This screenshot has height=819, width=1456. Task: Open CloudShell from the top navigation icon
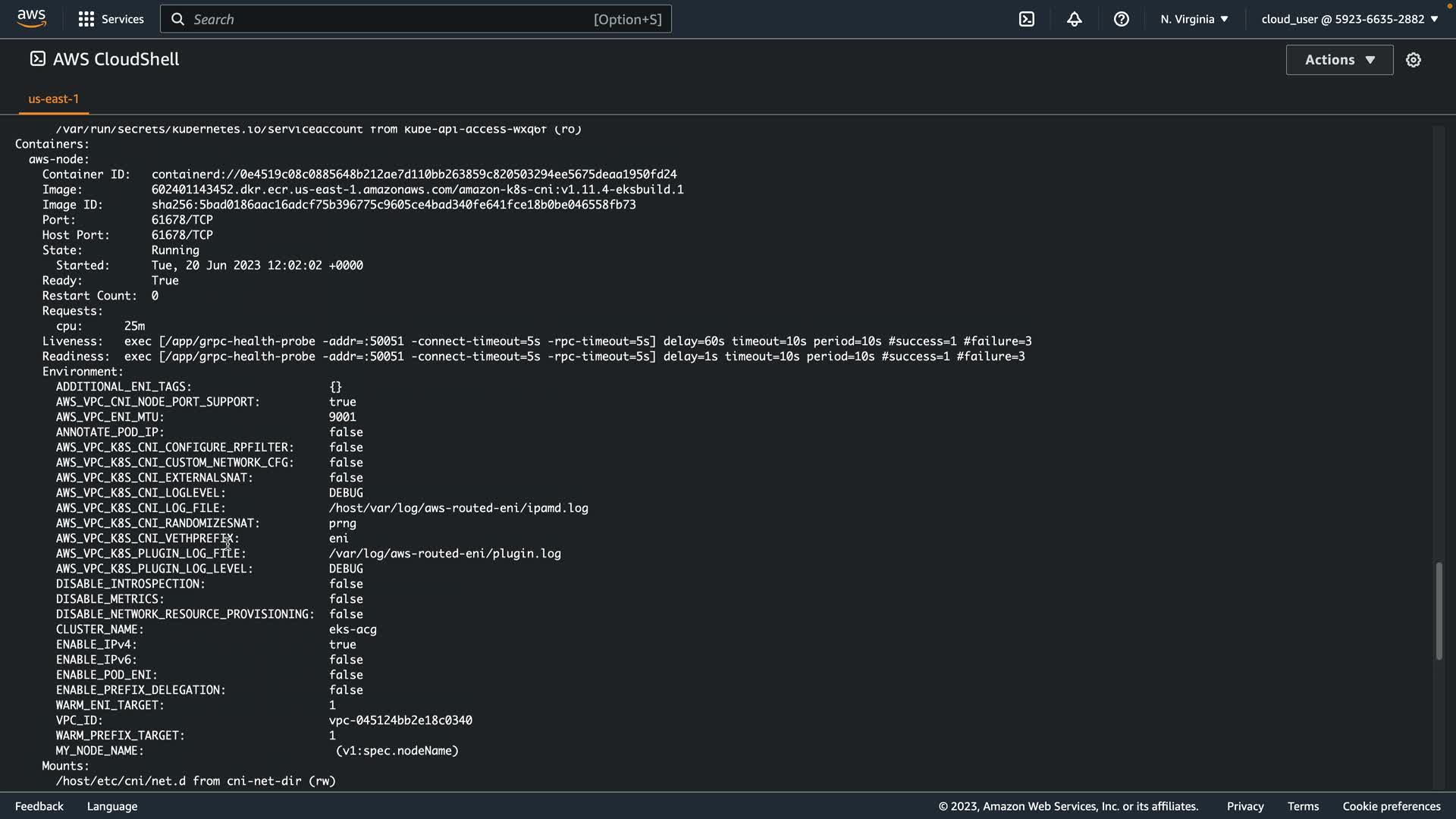[x=1027, y=19]
